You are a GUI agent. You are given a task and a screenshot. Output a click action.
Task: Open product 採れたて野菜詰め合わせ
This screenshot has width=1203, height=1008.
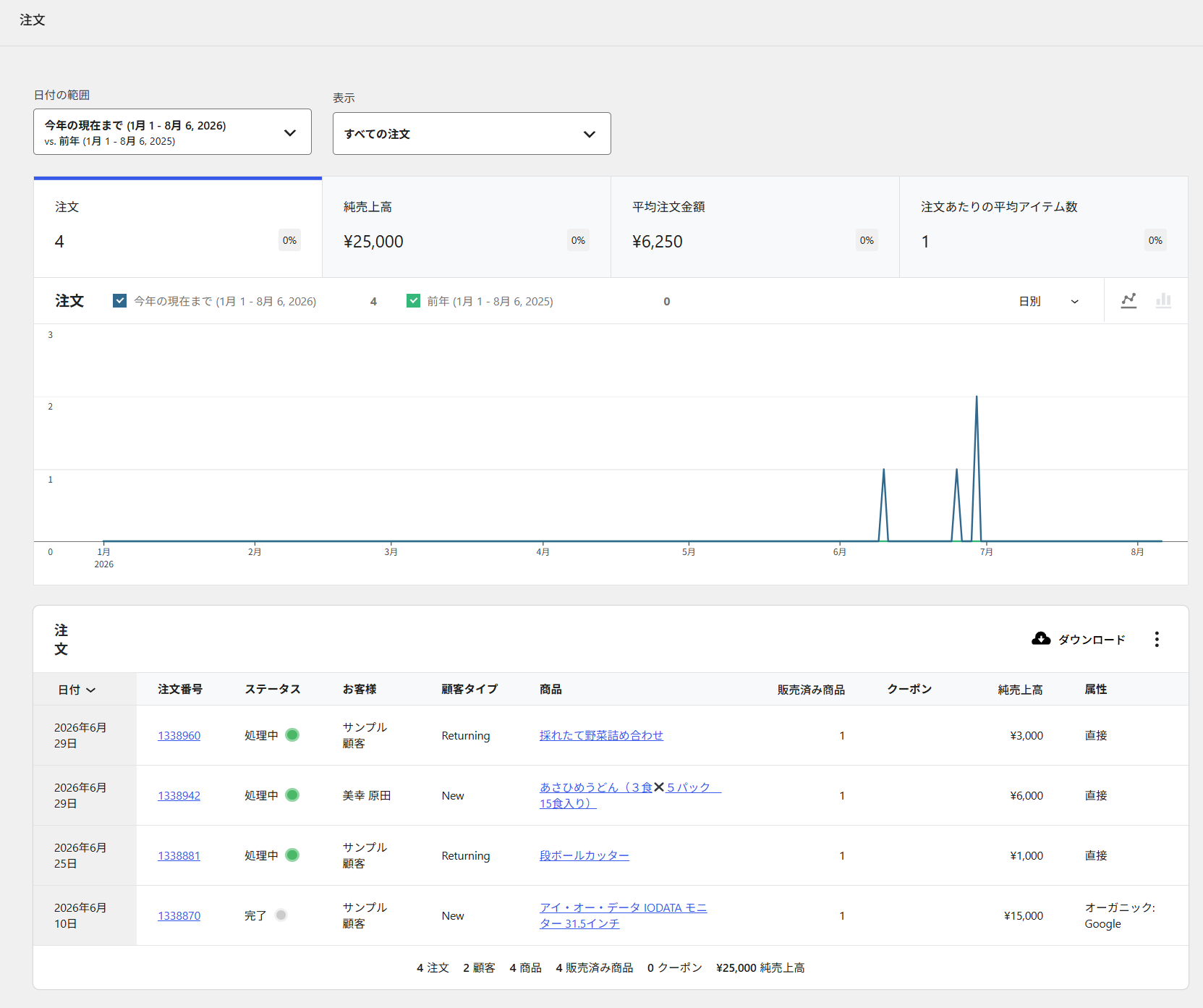(601, 735)
